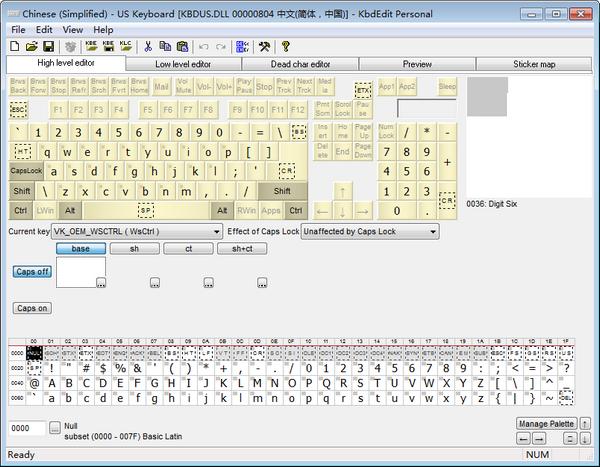Click the ellipsis button beside code 0000 field
The height and width of the screenshot is (467, 600).
54,428
